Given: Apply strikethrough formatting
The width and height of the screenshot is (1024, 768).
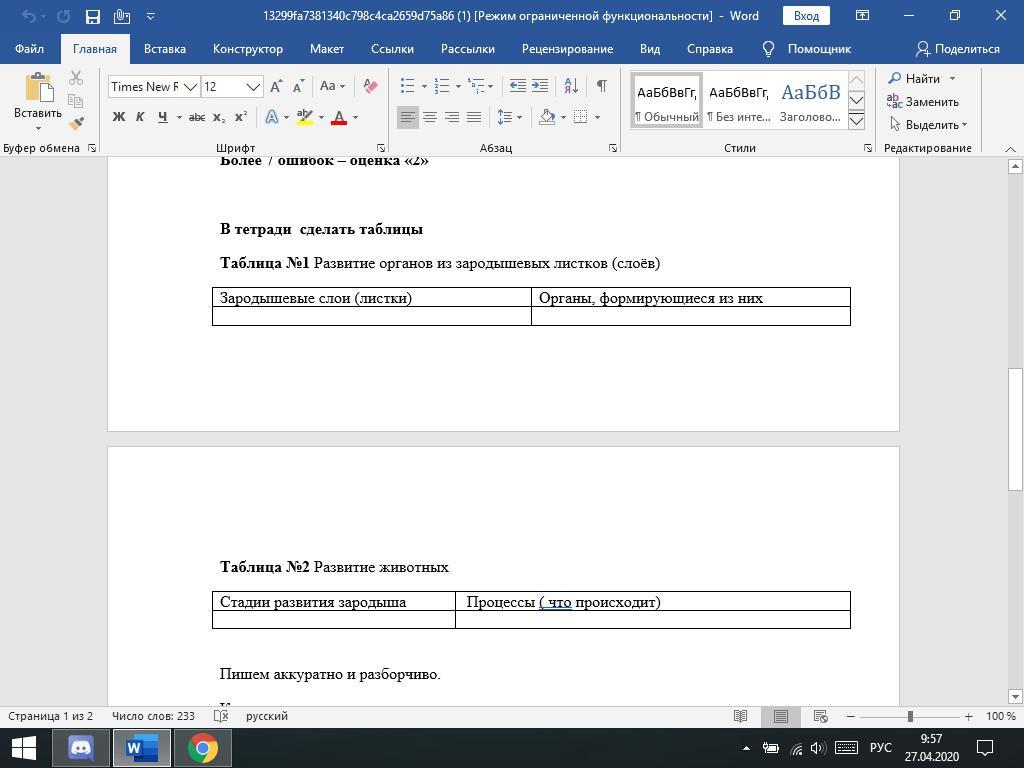Looking at the screenshot, I should pos(197,117).
